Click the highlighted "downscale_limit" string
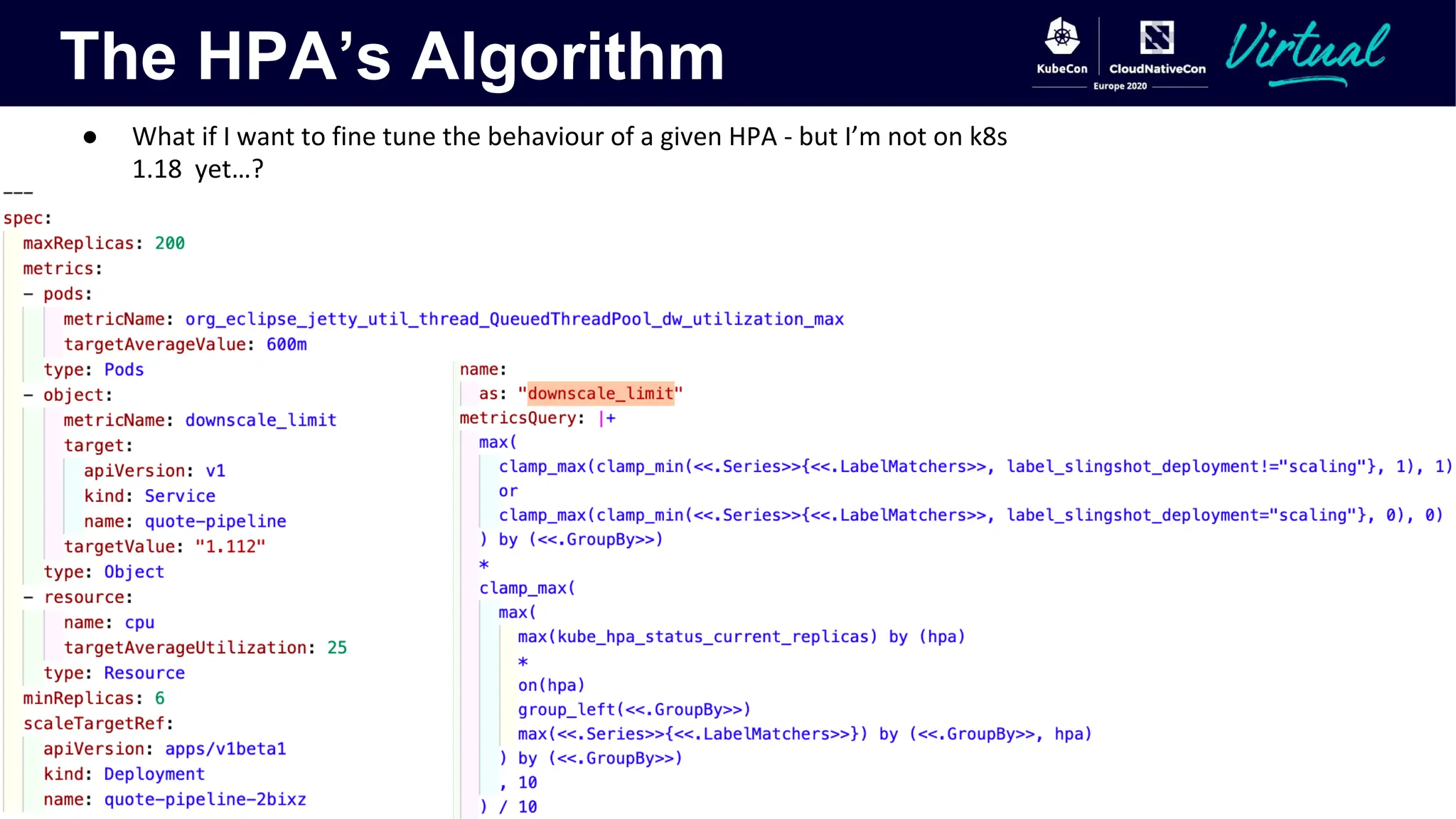The height and width of the screenshot is (819, 1456). point(601,393)
